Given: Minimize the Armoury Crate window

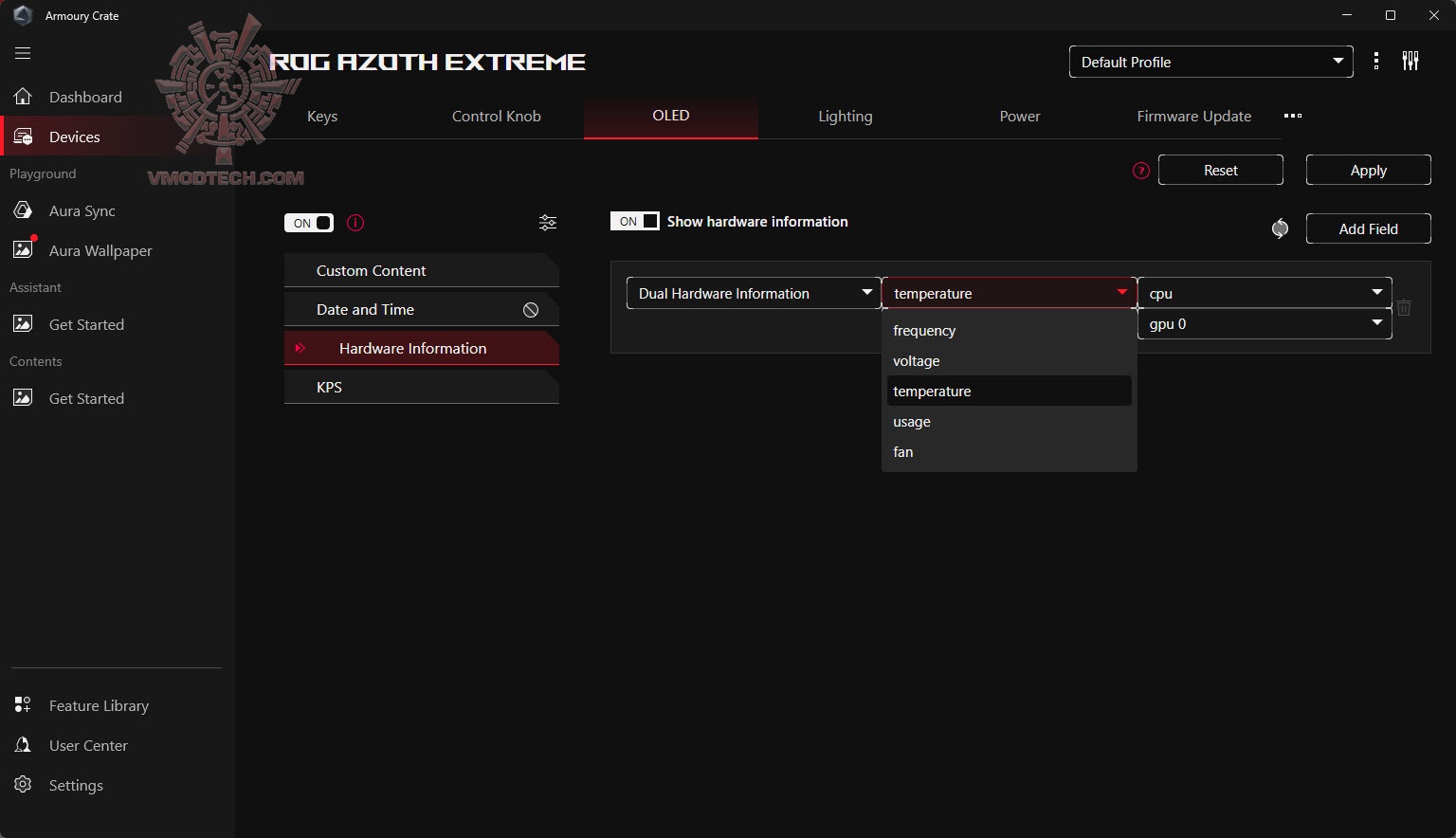Looking at the screenshot, I should tap(1347, 15).
